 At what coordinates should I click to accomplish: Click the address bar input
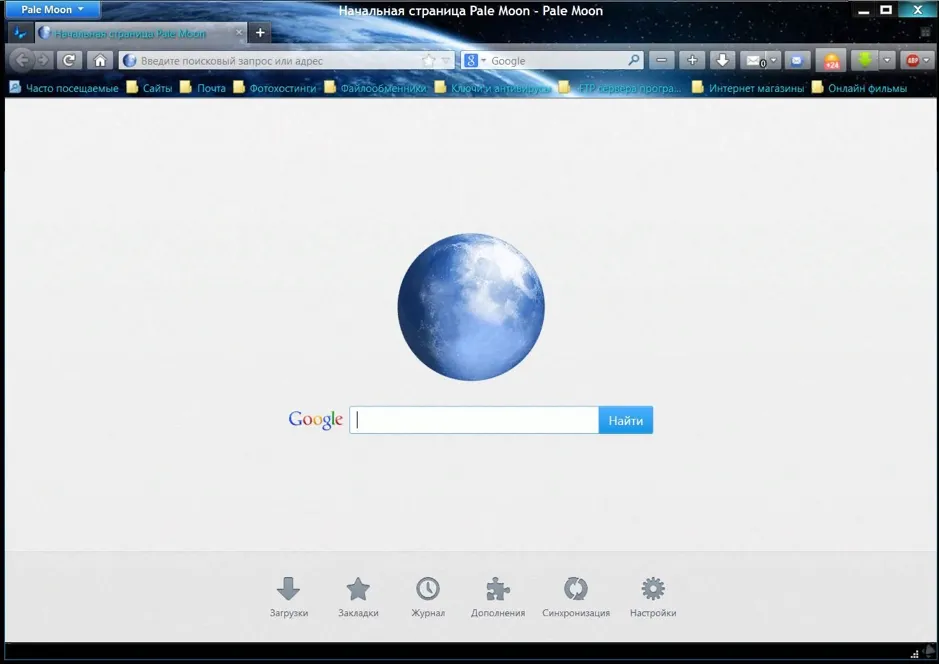coord(278,60)
